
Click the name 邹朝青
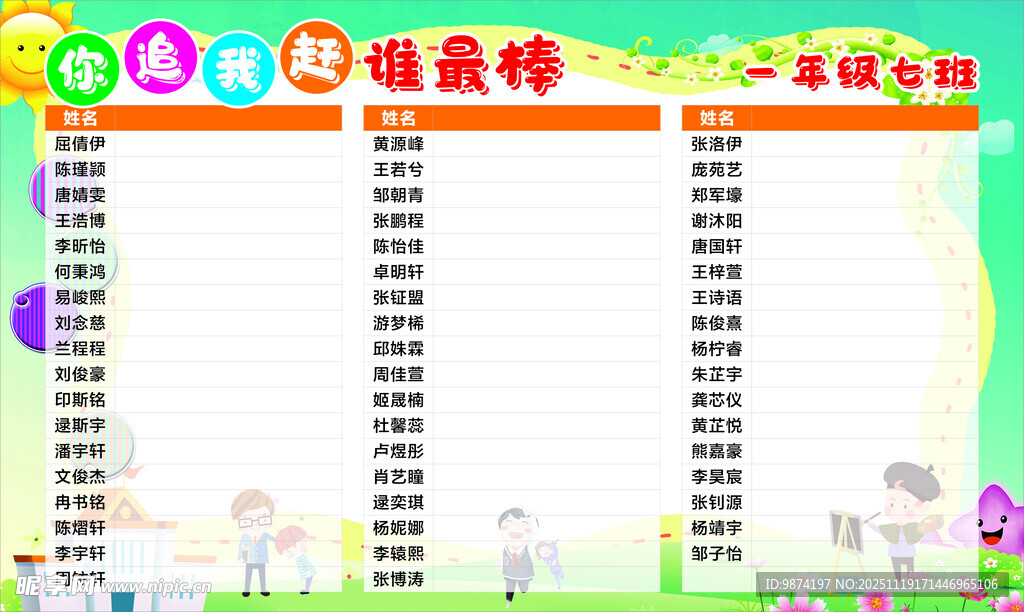[x=398, y=195]
